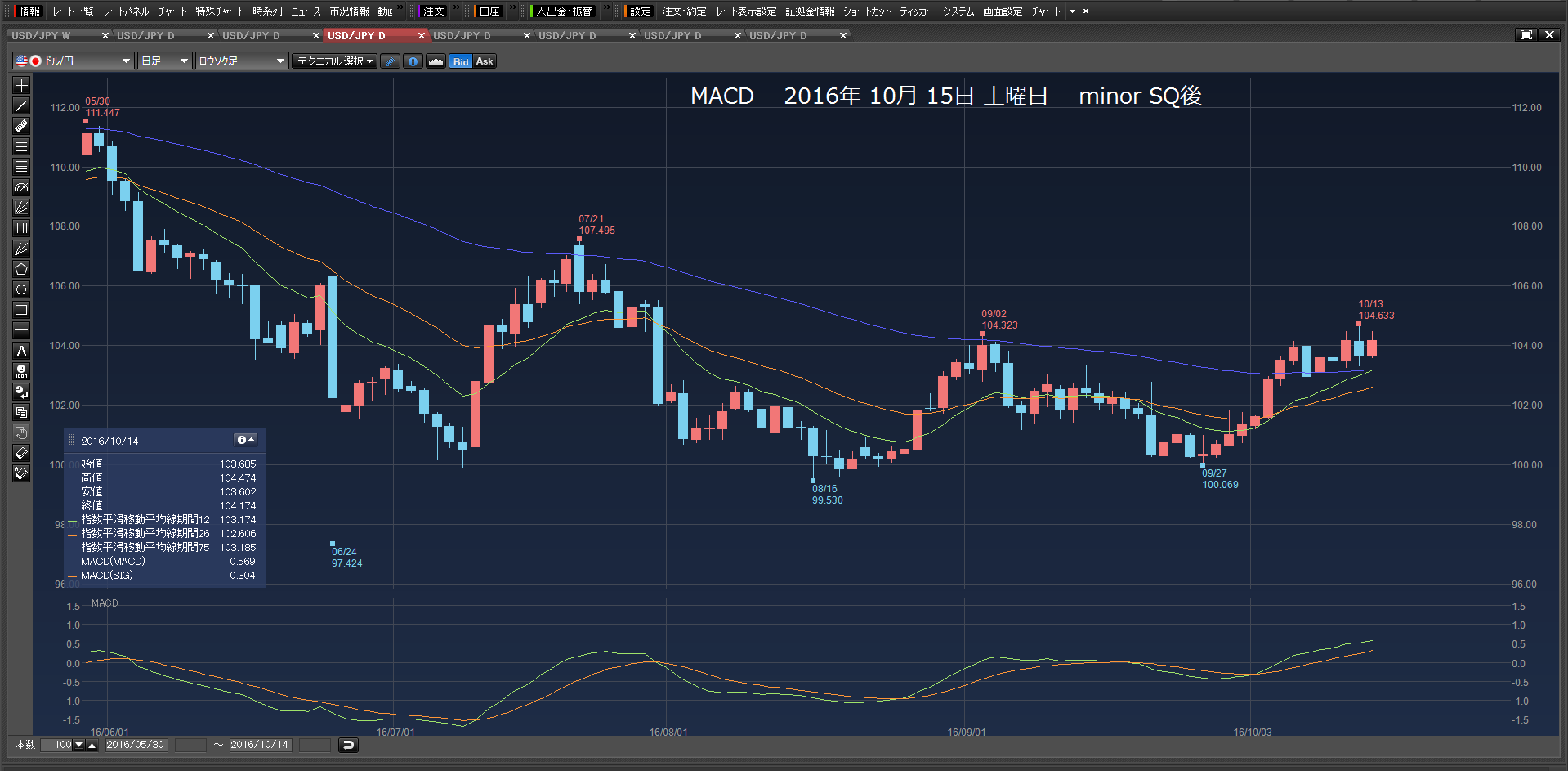
Task: Click 画面設定 in the top menu
Action: (1003, 11)
